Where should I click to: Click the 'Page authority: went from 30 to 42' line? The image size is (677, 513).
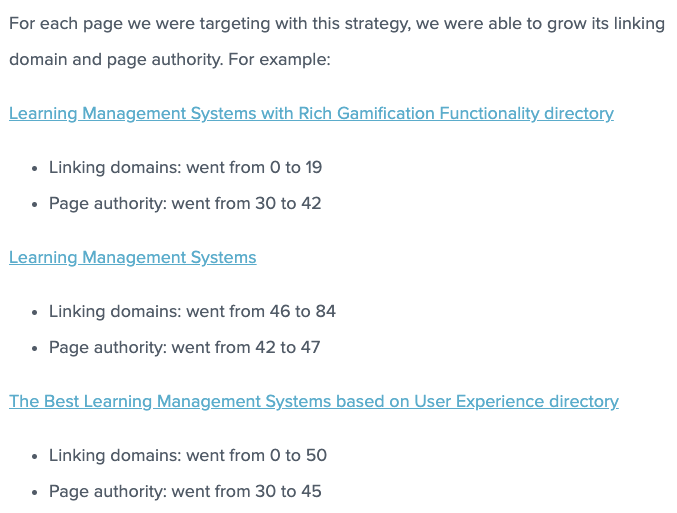[x=185, y=203]
